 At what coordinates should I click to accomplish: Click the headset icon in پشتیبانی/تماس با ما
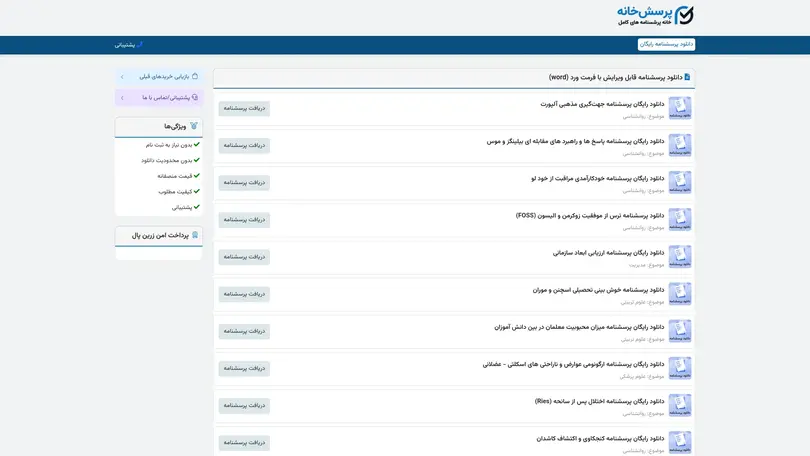coord(195,97)
